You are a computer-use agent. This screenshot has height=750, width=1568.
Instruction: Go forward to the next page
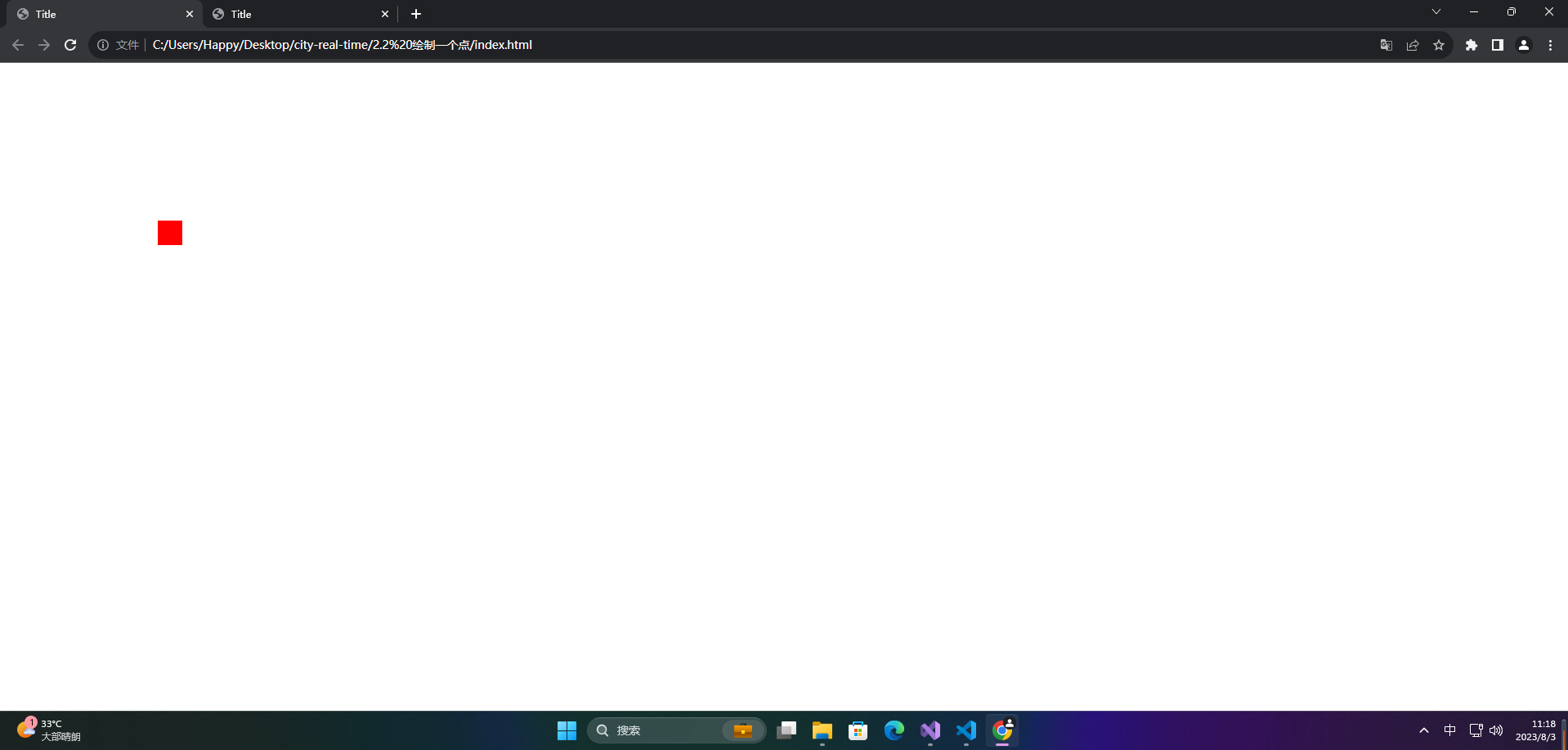44,45
